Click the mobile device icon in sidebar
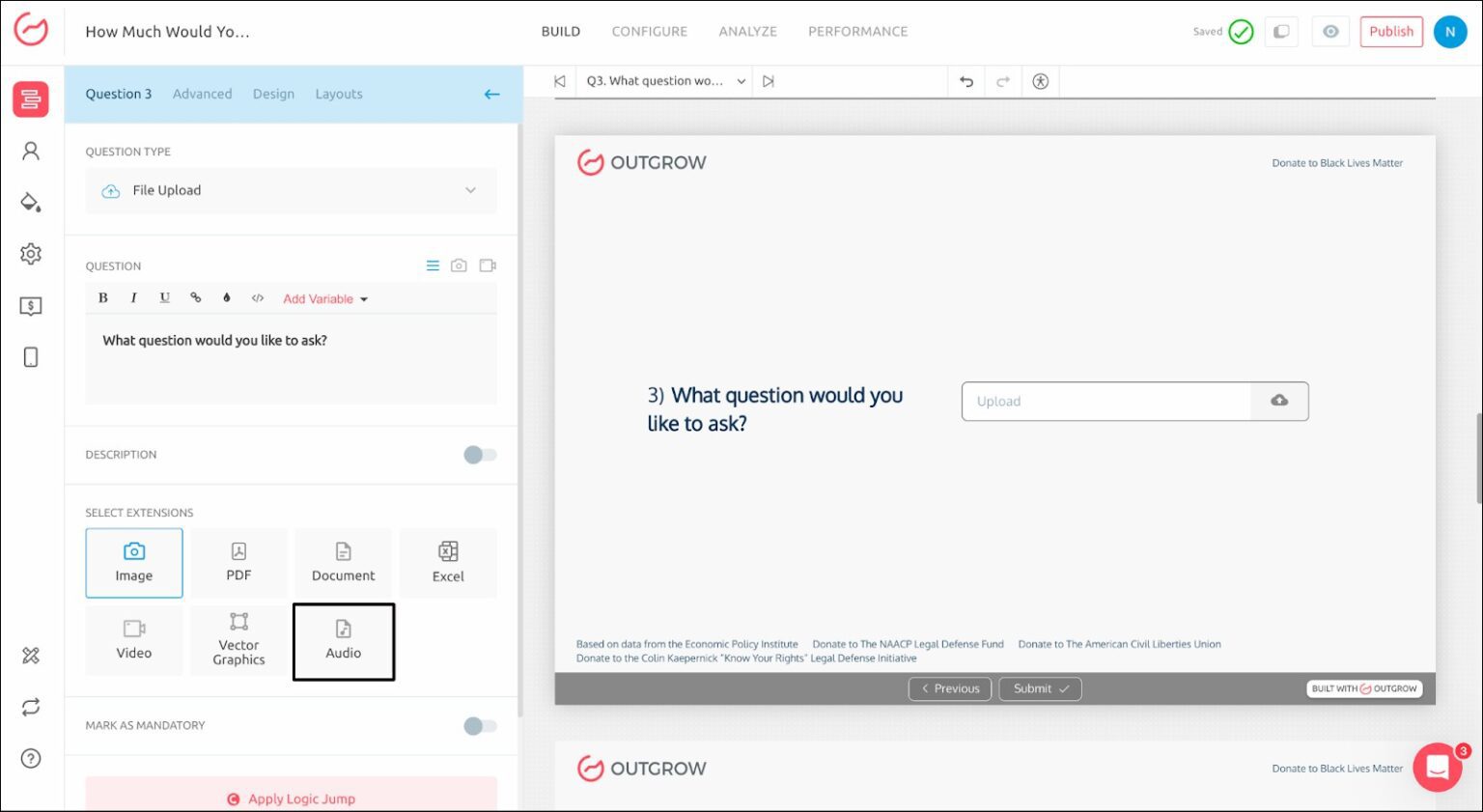 31,357
